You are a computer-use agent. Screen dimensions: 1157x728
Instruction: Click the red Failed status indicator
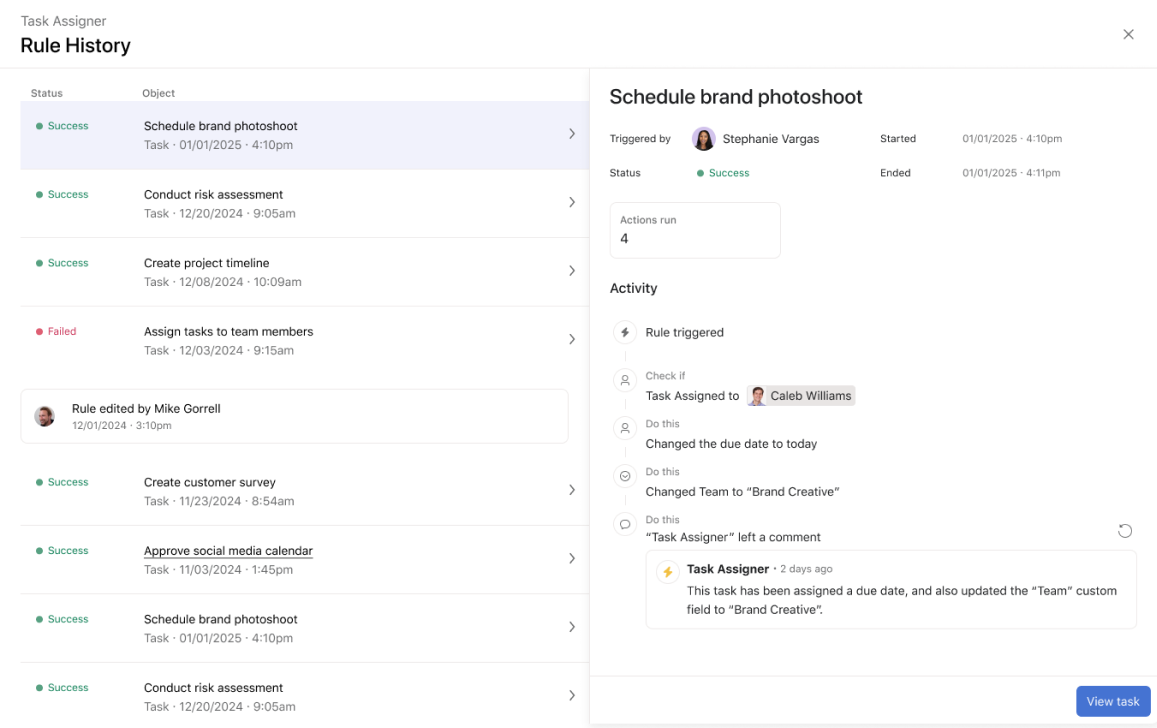click(56, 331)
